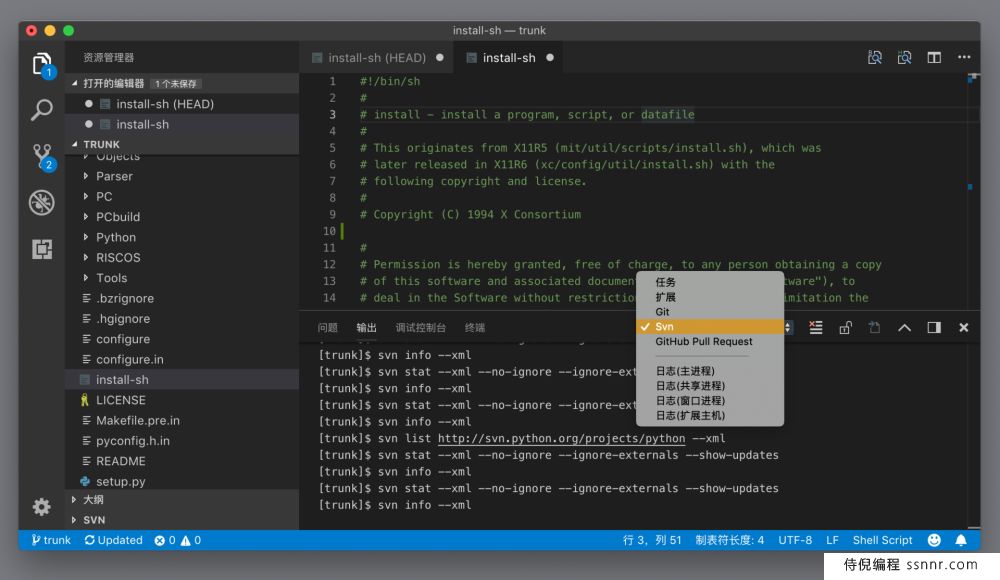Choose 日志(主进程) in channel menu

[x=710, y=371]
